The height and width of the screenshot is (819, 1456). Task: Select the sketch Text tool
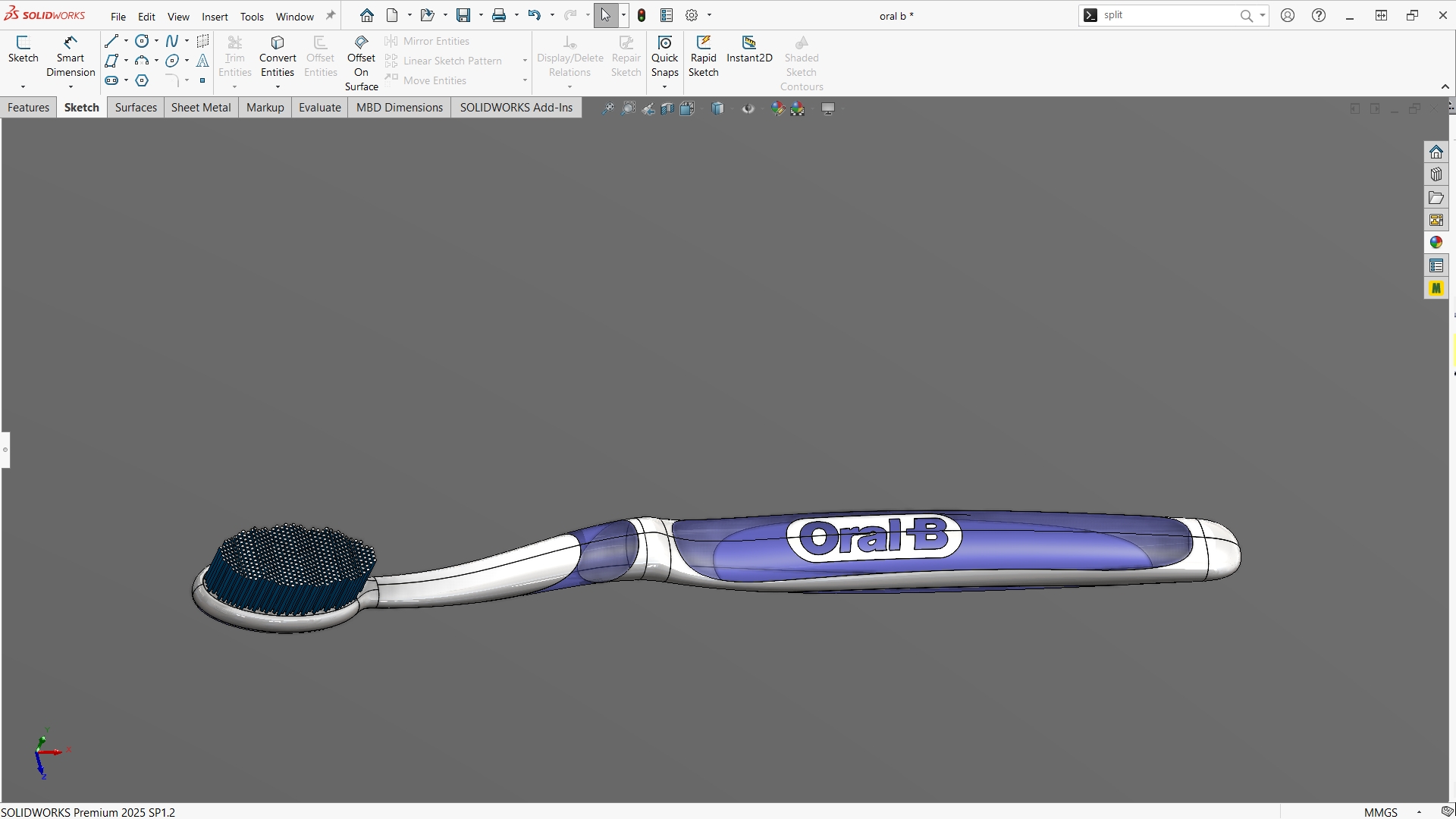[x=202, y=61]
